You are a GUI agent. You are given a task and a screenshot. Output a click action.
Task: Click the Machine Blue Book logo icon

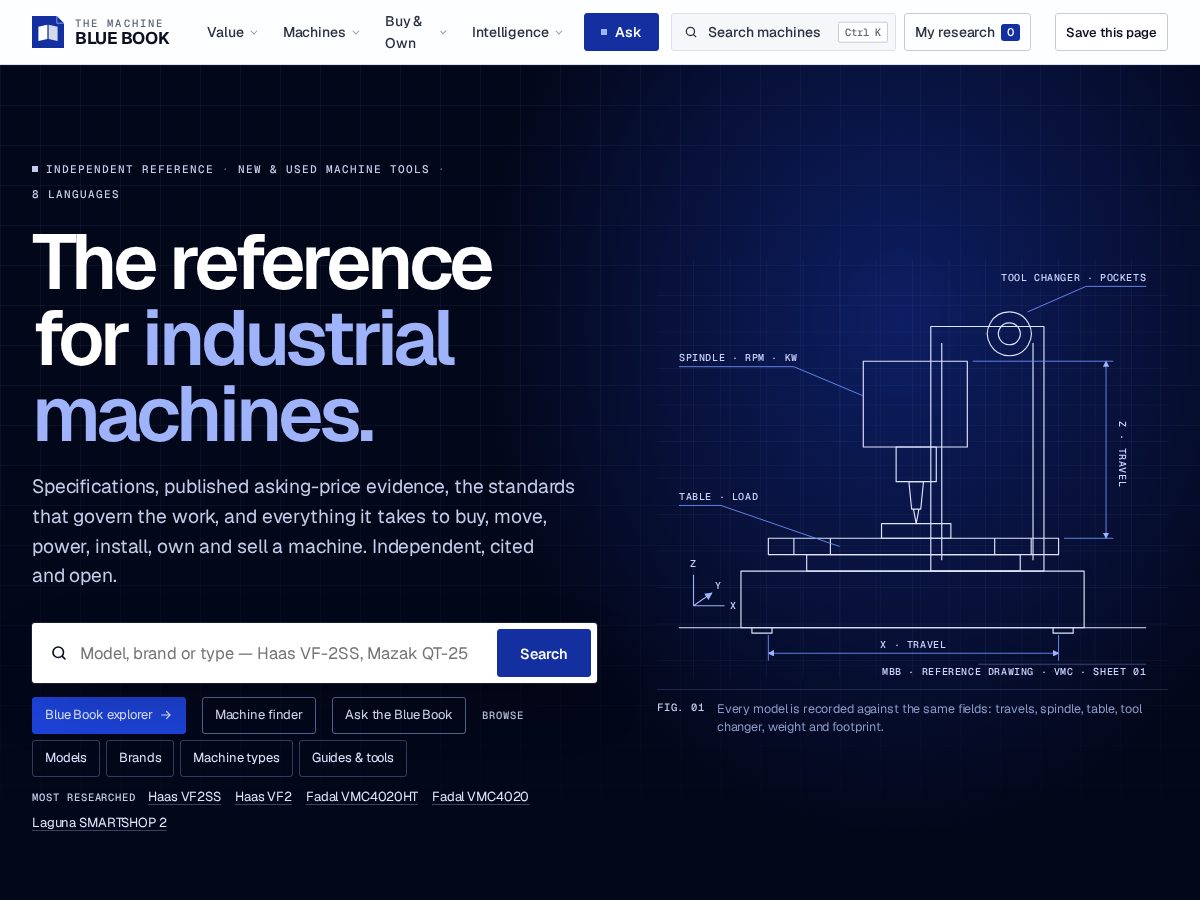(x=48, y=32)
